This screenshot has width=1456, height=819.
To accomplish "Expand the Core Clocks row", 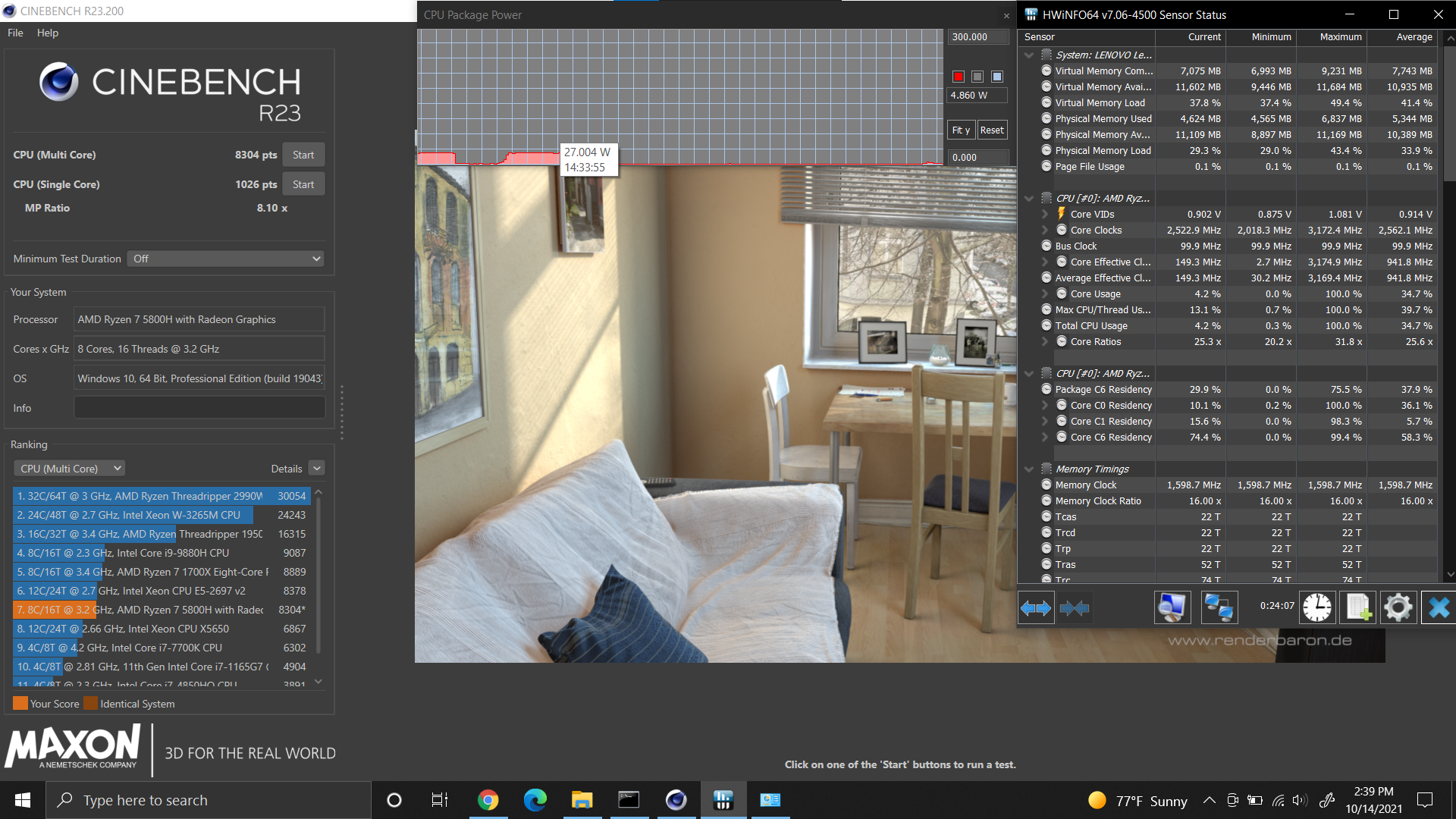I will 1044,230.
